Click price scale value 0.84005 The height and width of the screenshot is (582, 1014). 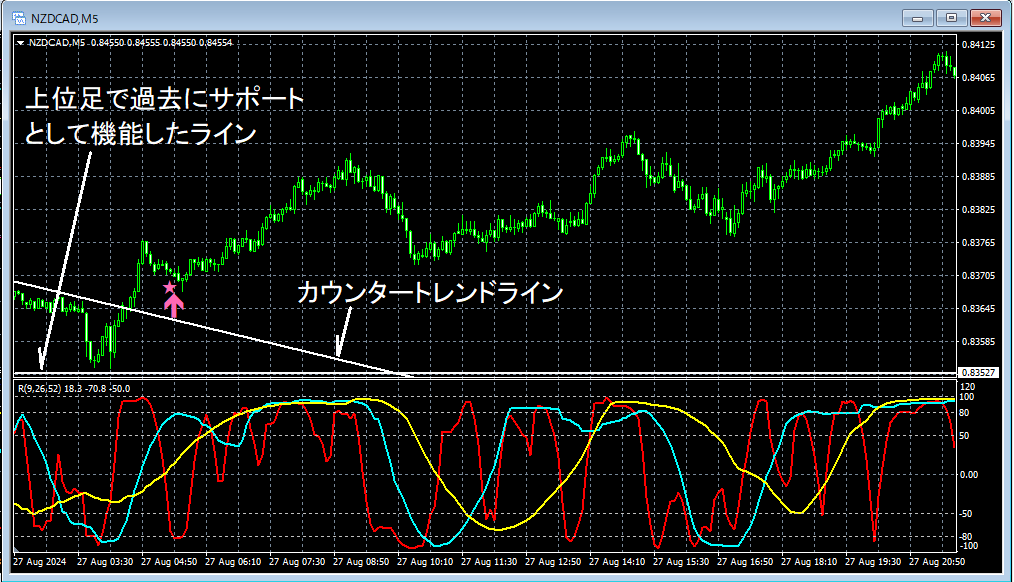coord(978,111)
